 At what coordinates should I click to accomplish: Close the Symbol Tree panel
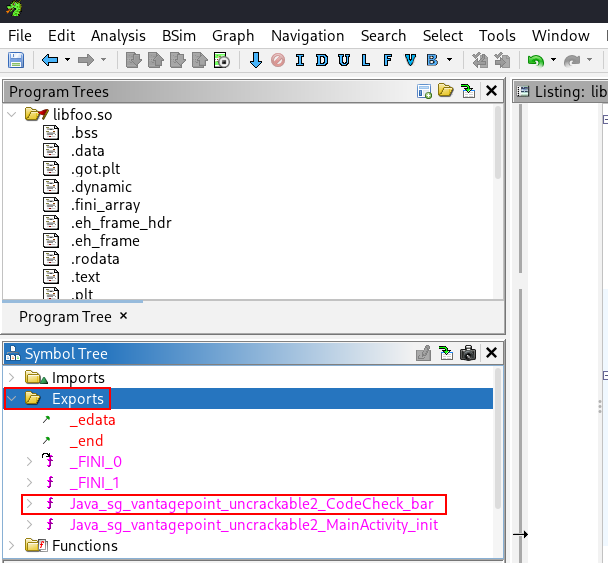coord(490,354)
